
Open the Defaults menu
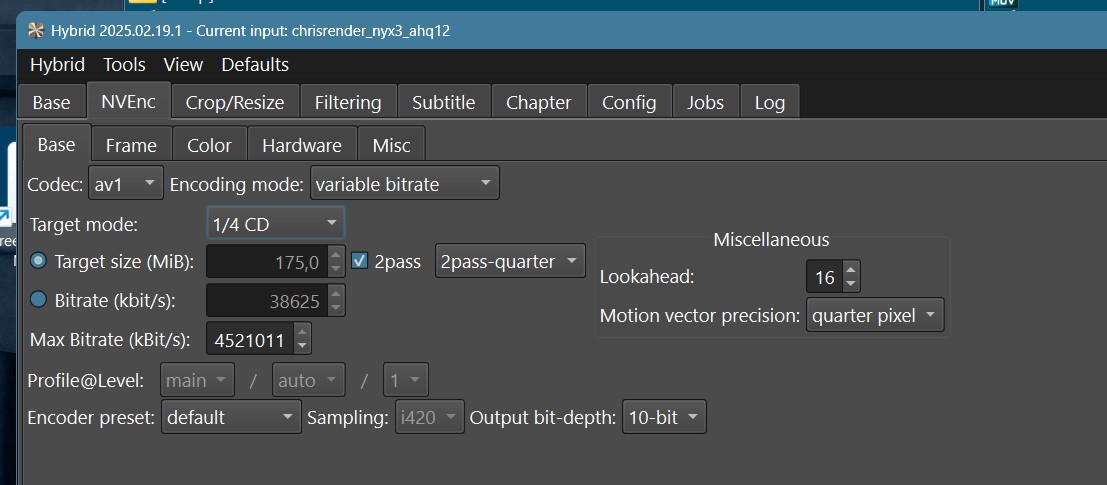pyautogui.click(x=255, y=65)
